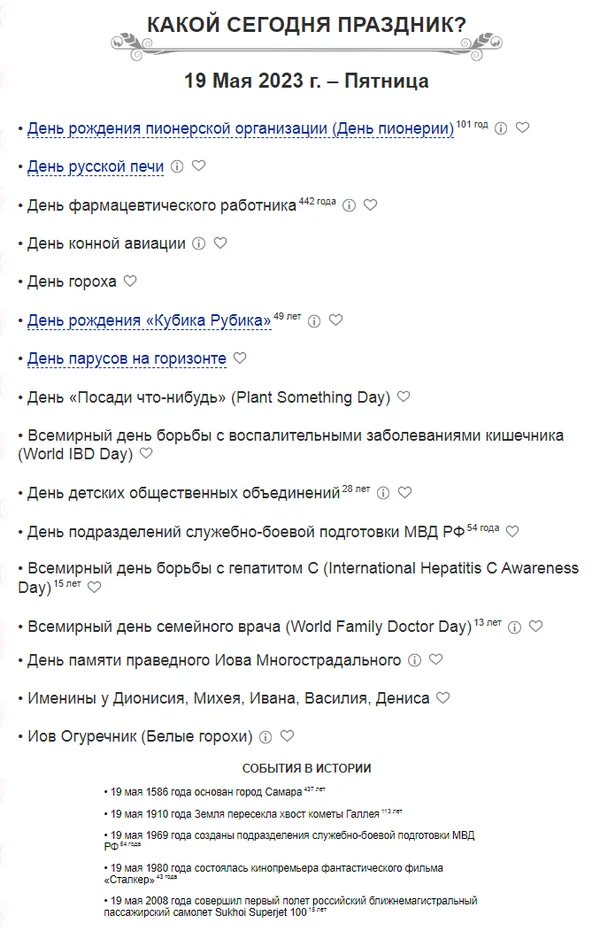Open the День русской печи link
The height and width of the screenshot is (939, 600).
(95, 166)
